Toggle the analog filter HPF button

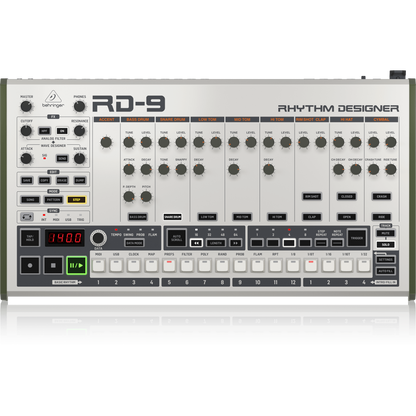[x=44, y=131]
